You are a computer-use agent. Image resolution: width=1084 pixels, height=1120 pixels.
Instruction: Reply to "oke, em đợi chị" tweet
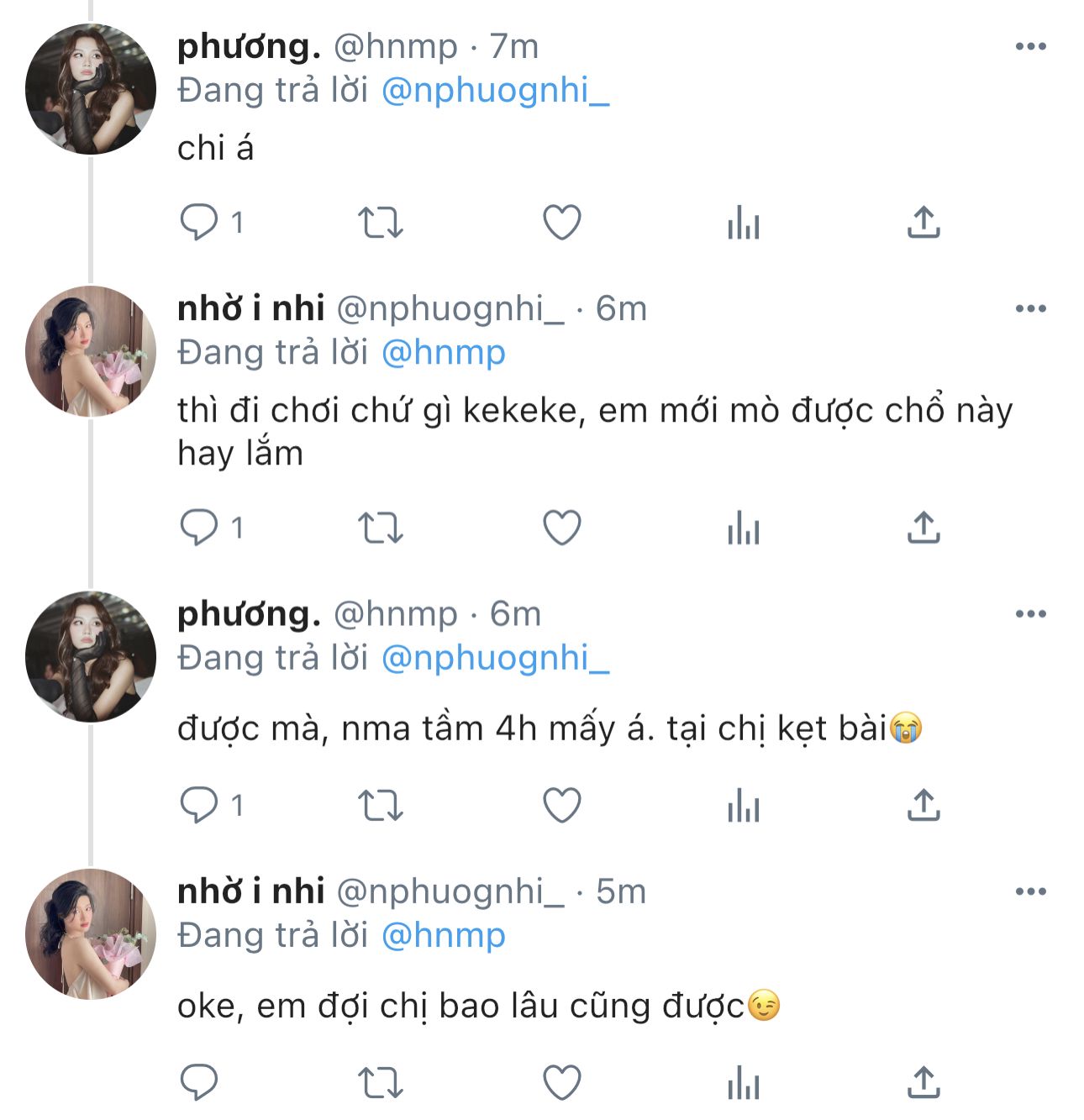coord(199,1082)
